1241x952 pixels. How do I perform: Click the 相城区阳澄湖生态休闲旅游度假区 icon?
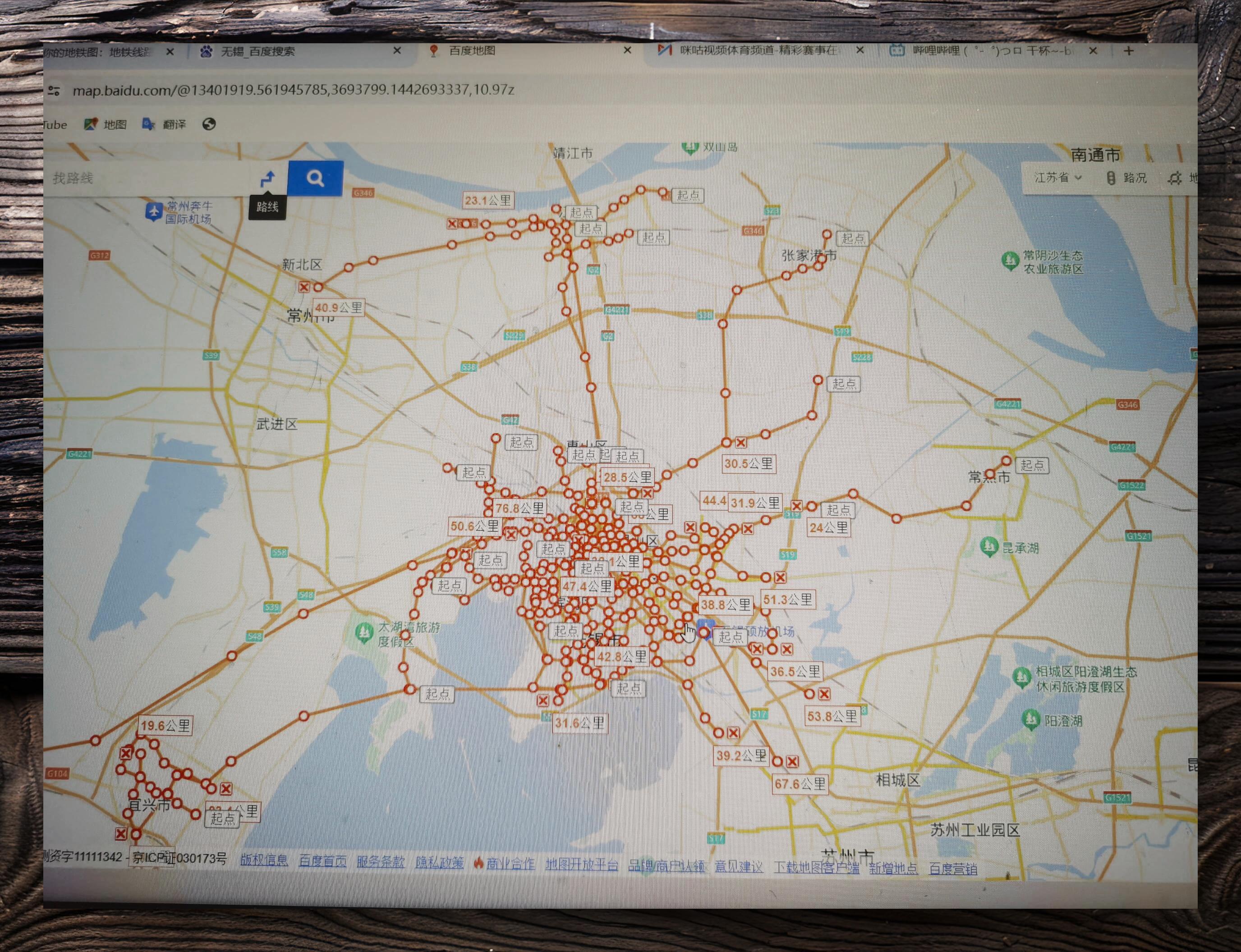[1021, 677]
